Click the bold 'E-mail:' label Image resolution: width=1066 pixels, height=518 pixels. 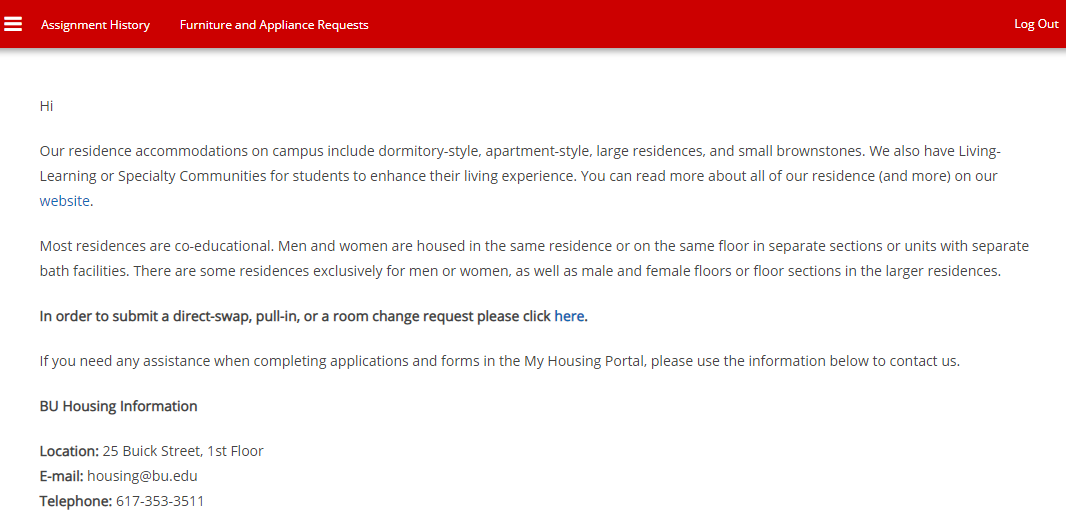61,476
